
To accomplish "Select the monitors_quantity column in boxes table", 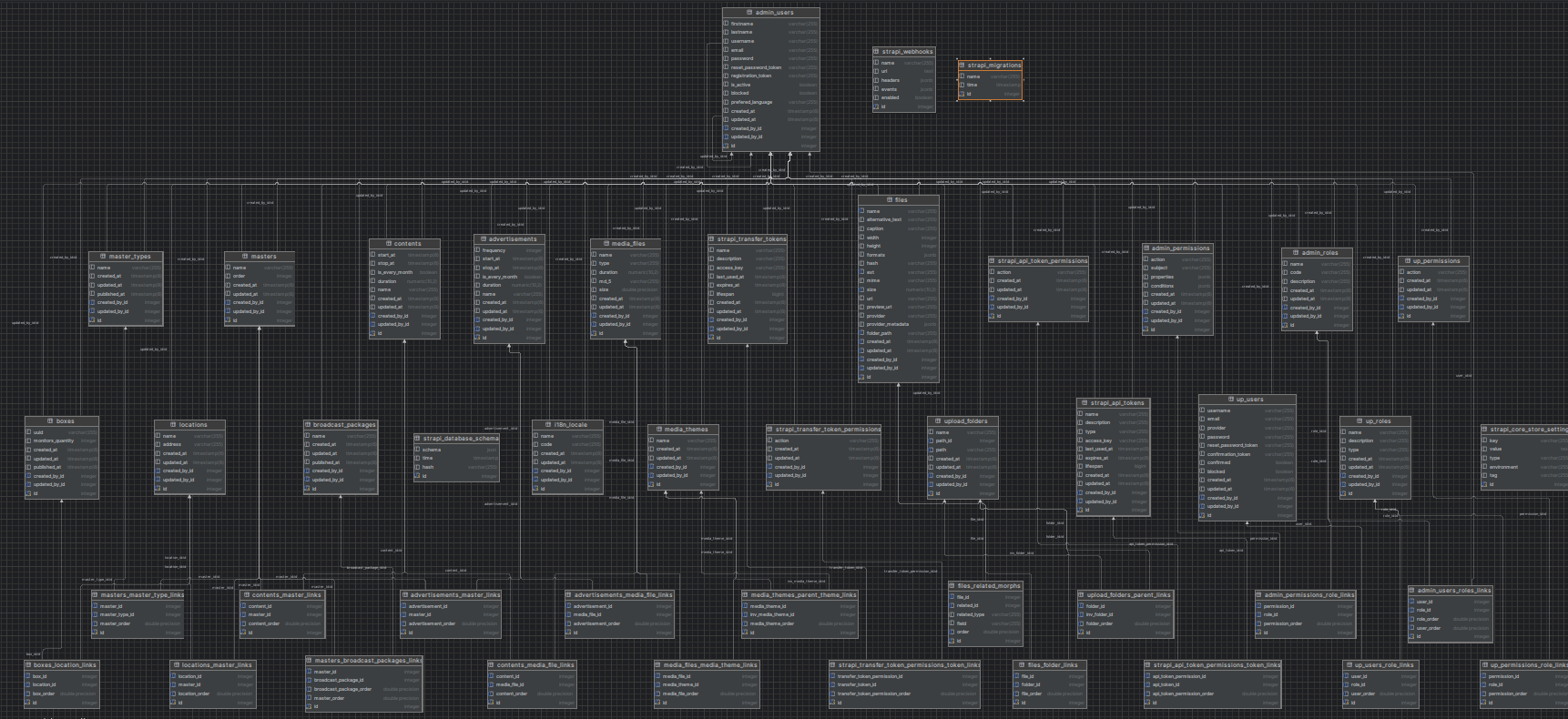I will click(x=54, y=441).
